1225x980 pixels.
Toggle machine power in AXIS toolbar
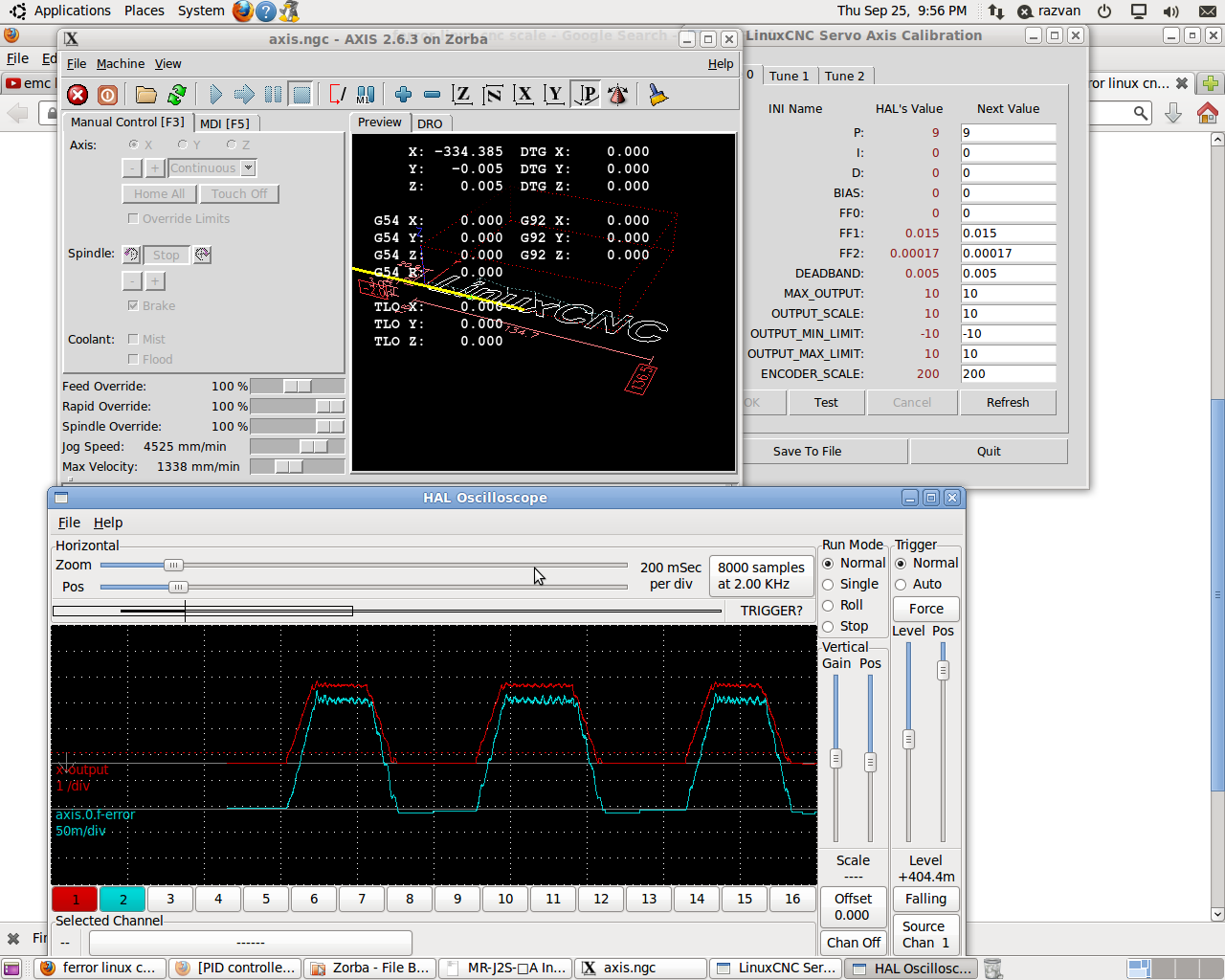[107, 95]
